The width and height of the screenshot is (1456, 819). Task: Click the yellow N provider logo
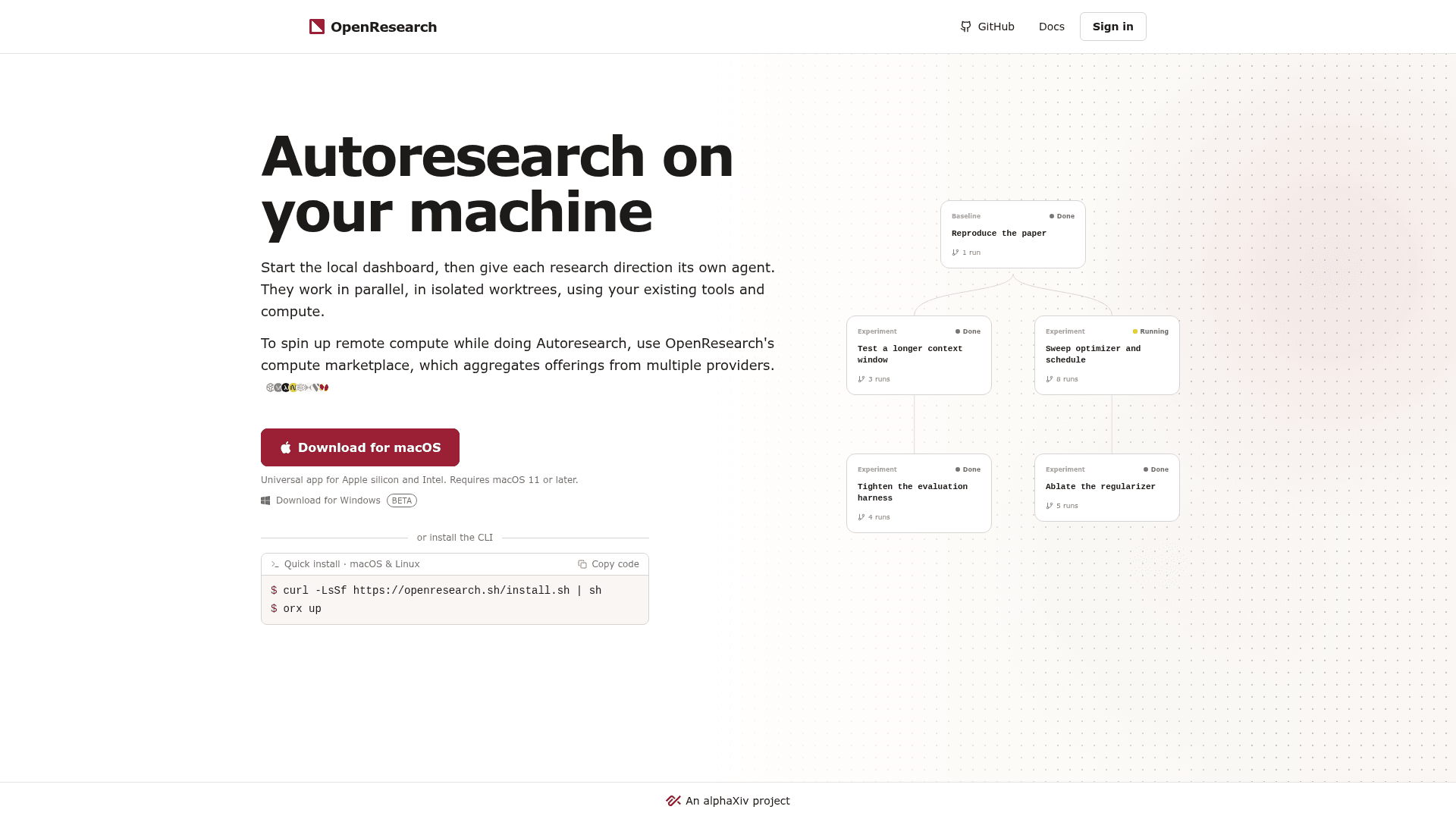293,388
